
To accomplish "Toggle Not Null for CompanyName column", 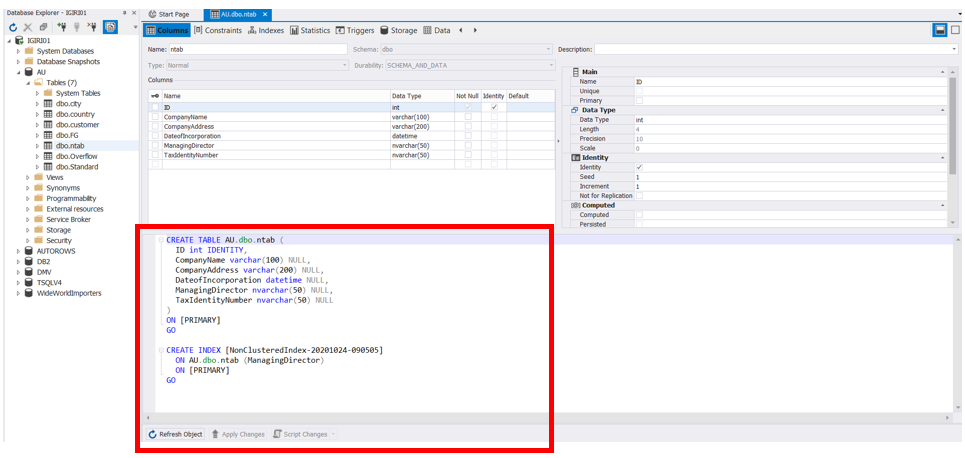I will [468, 116].
